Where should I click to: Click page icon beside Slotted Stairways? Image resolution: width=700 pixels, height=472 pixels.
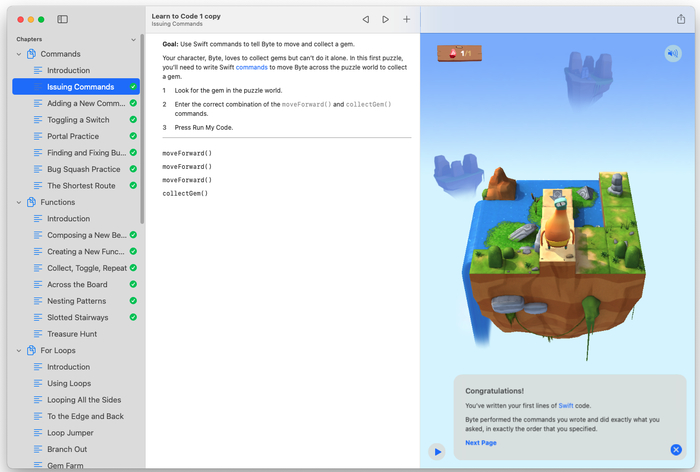[38, 317]
